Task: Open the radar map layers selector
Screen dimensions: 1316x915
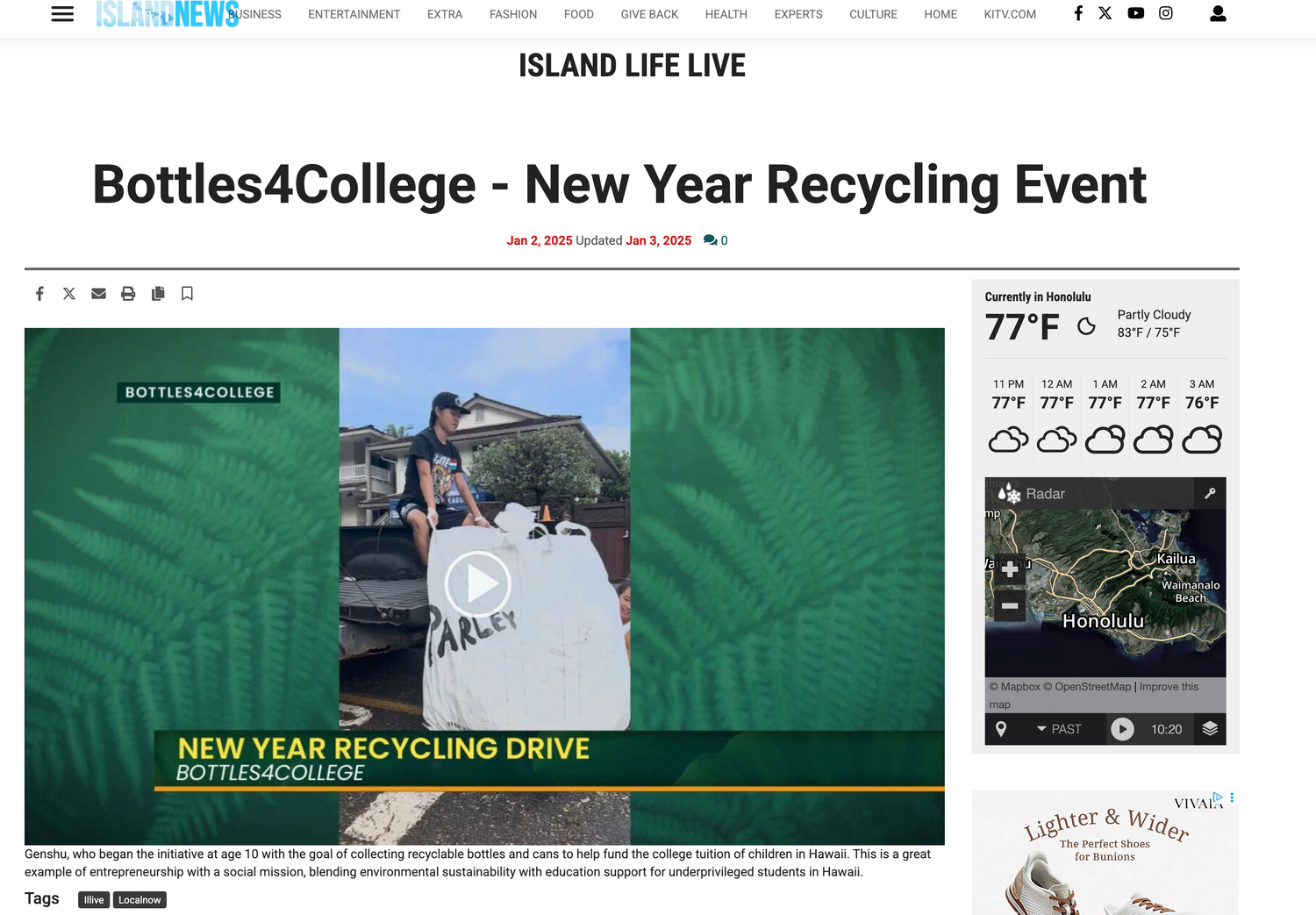Action: [1210, 729]
